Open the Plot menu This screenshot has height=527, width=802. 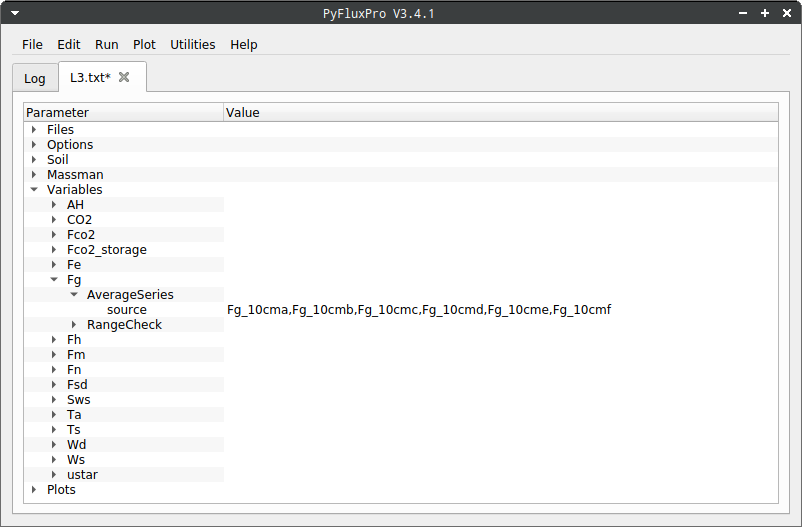click(144, 45)
